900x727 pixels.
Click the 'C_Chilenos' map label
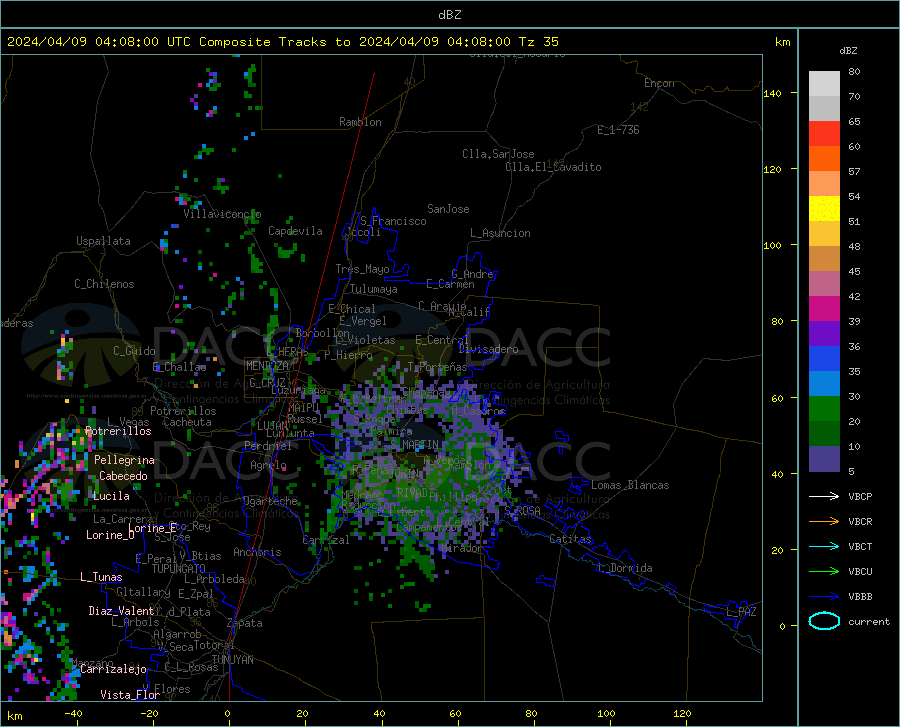[x=104, y=284]
